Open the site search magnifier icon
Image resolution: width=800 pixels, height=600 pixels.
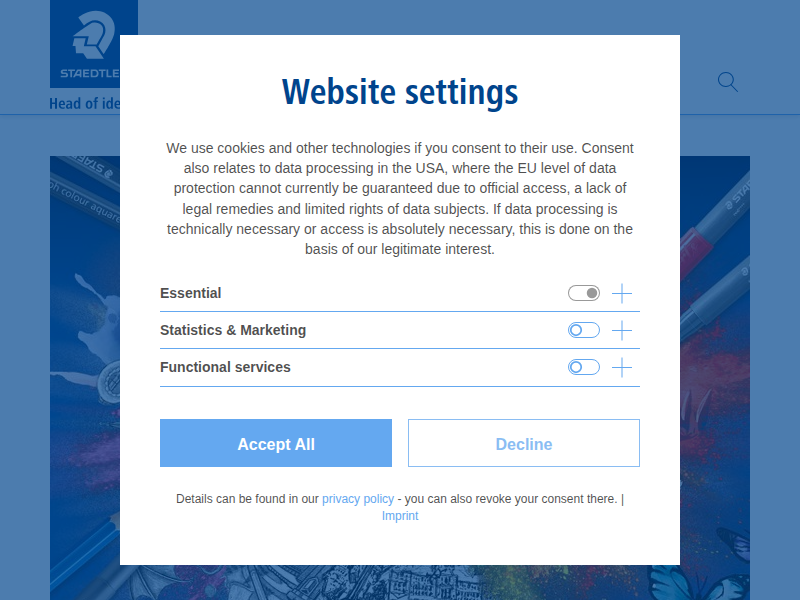728,82
